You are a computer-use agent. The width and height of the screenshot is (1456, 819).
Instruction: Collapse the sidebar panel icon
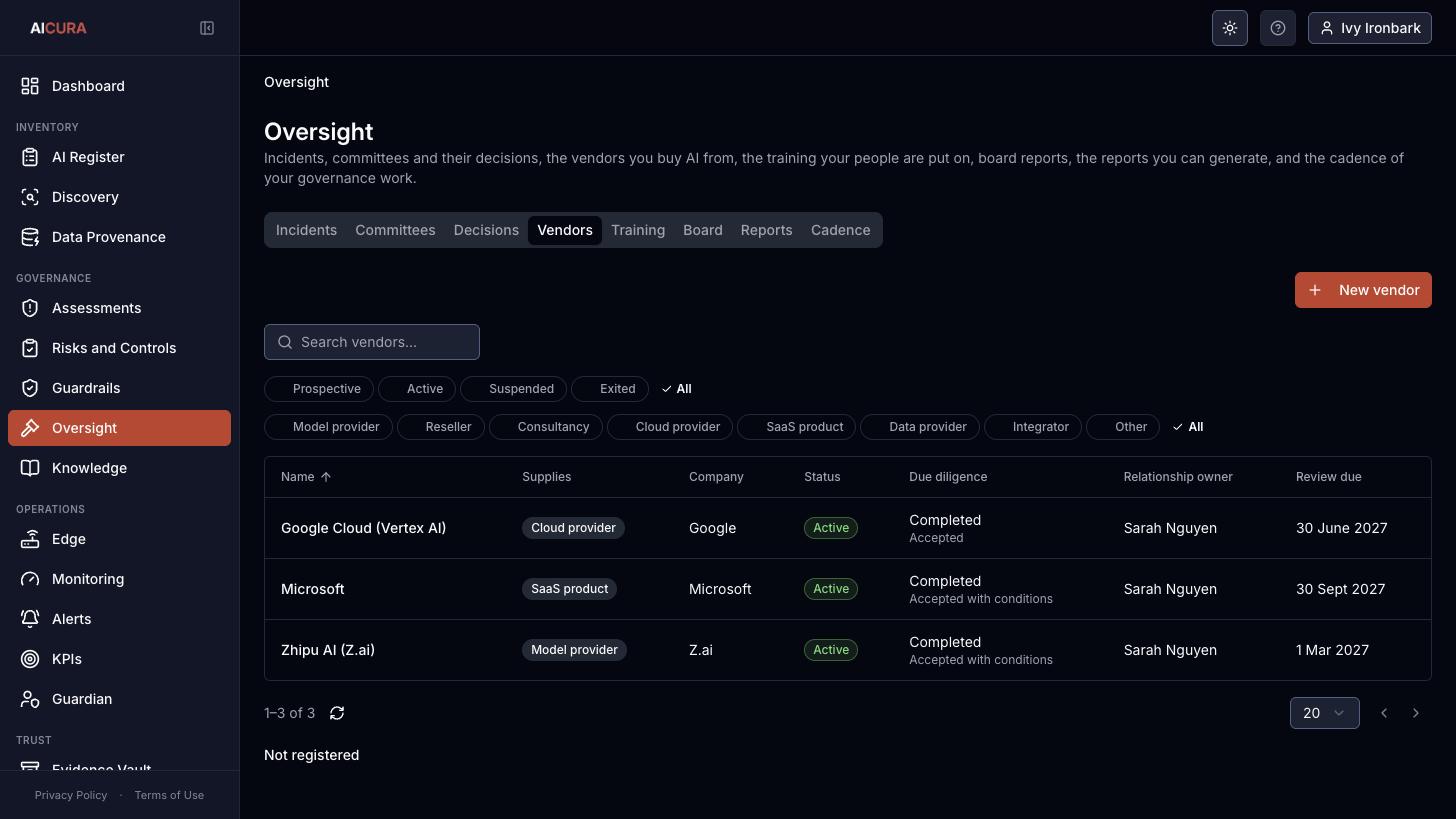(x=207, y=28)
